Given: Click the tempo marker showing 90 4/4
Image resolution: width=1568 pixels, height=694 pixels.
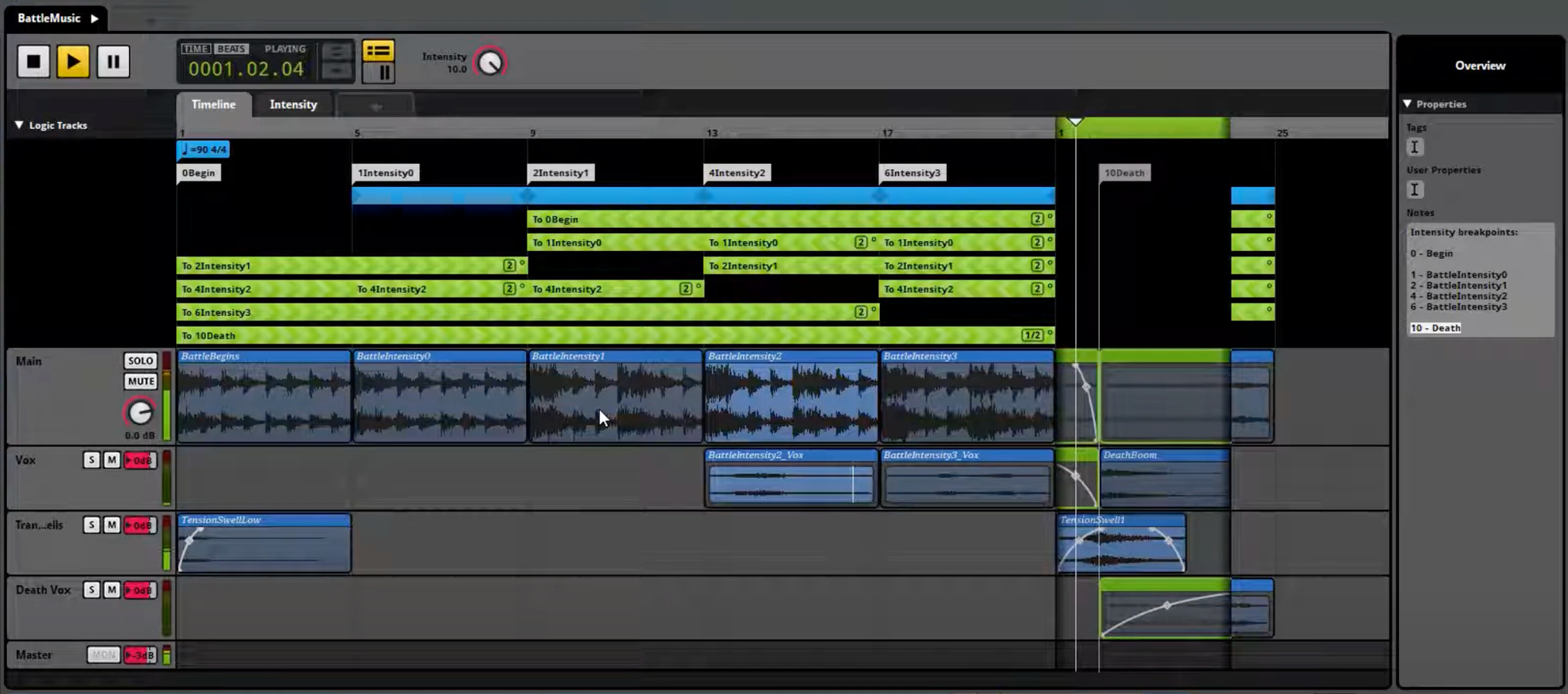Looking at the screenshot, I should coord(203,149).
